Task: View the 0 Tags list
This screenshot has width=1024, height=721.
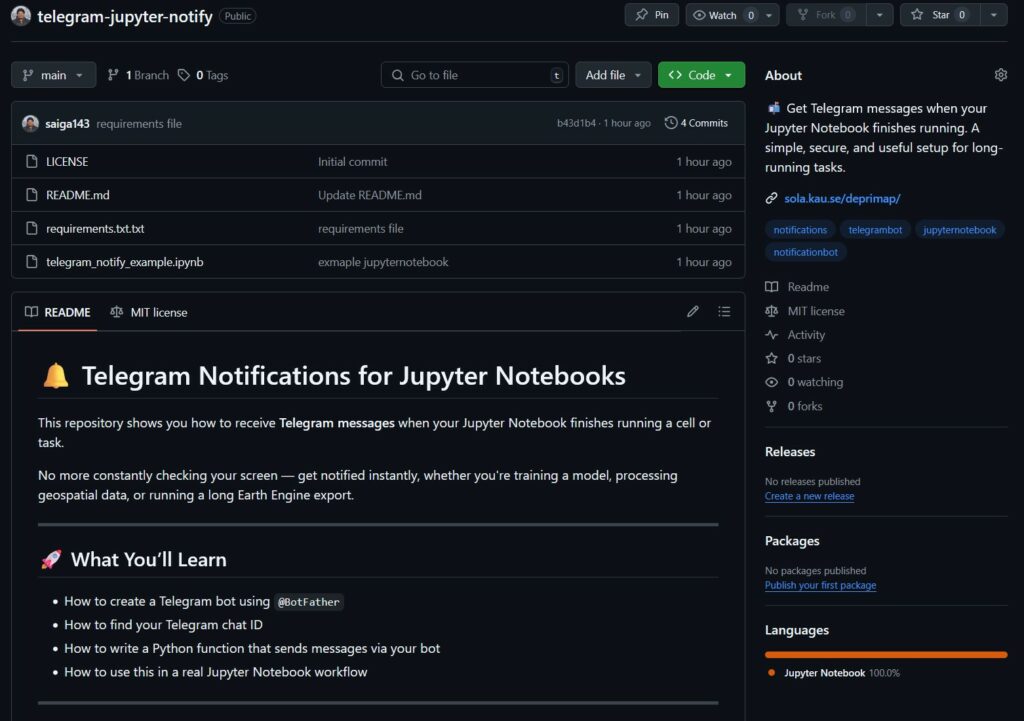Action: point(203,75)
